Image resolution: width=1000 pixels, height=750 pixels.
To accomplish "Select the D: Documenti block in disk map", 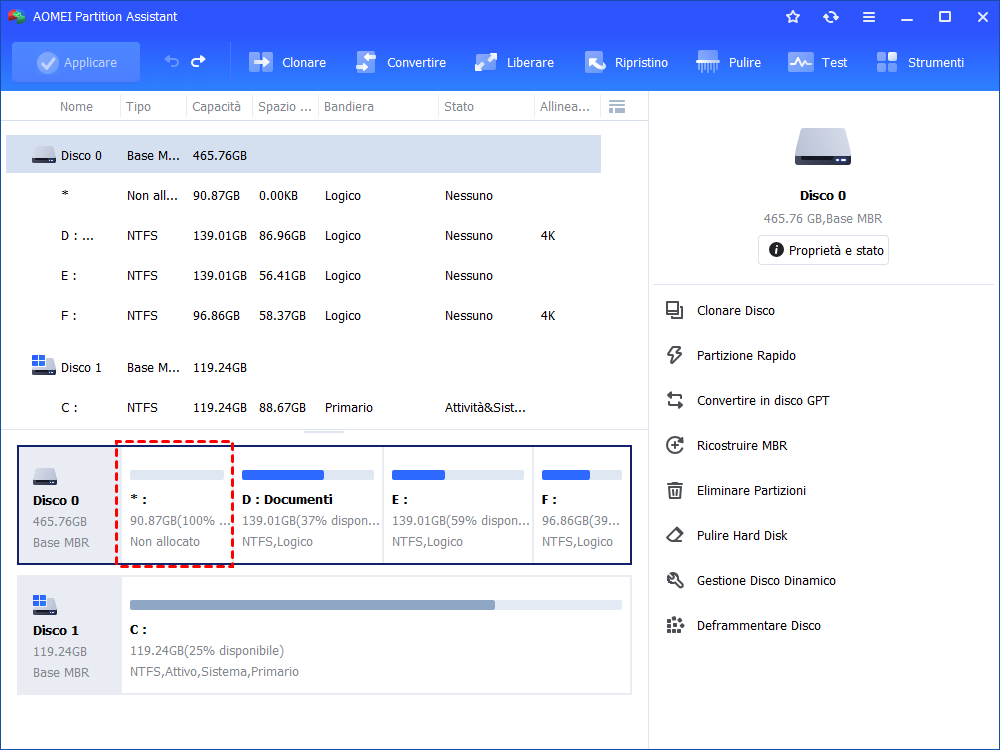I will 308,504.
